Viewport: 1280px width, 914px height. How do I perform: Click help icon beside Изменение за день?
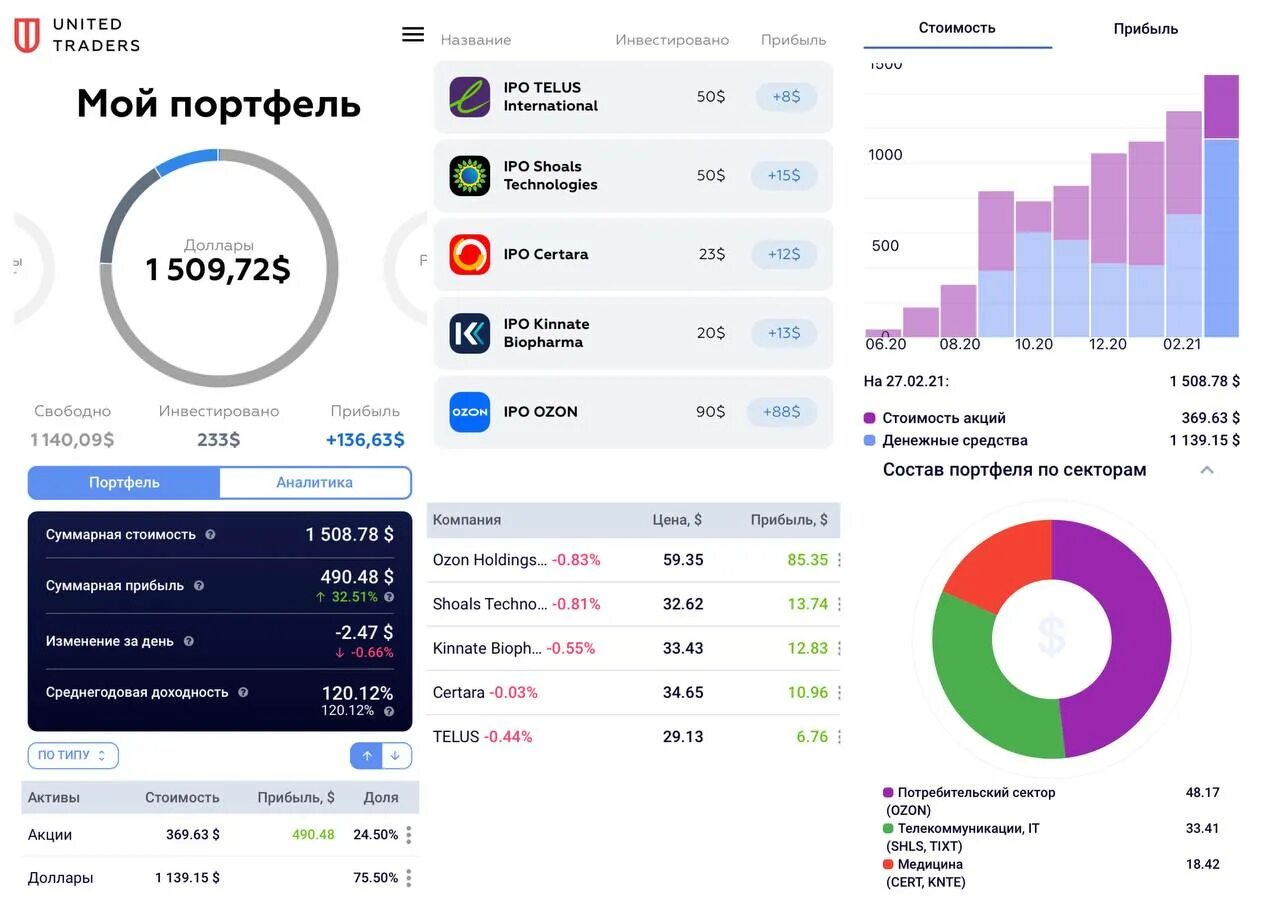coord(188,641)
